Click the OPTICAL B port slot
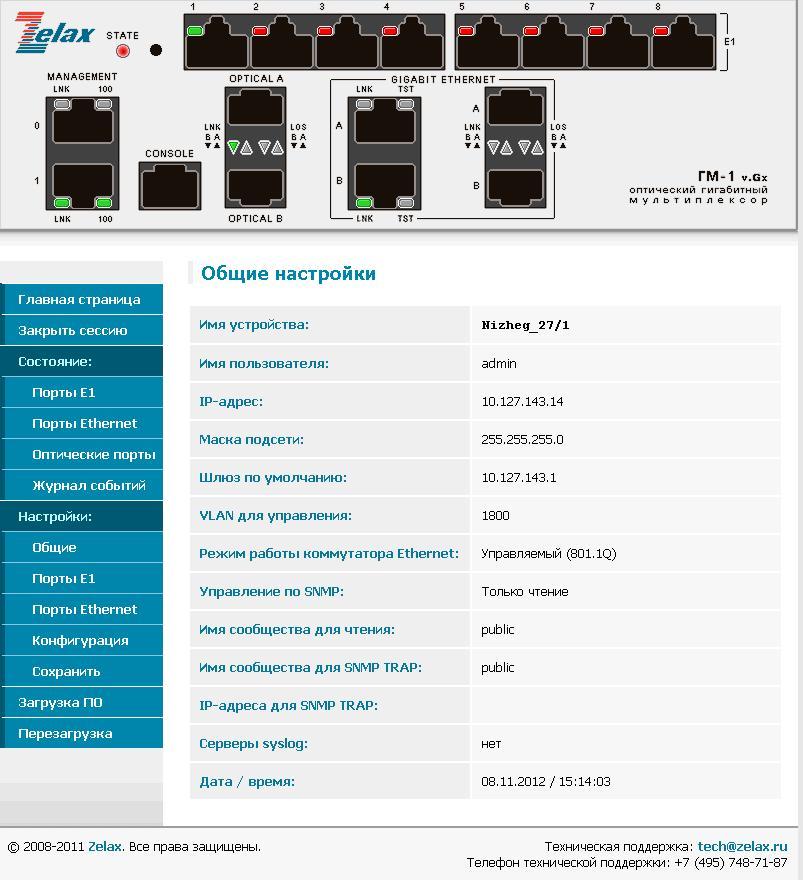The height and width of the screenshot is (880, 803). (255, 187)
